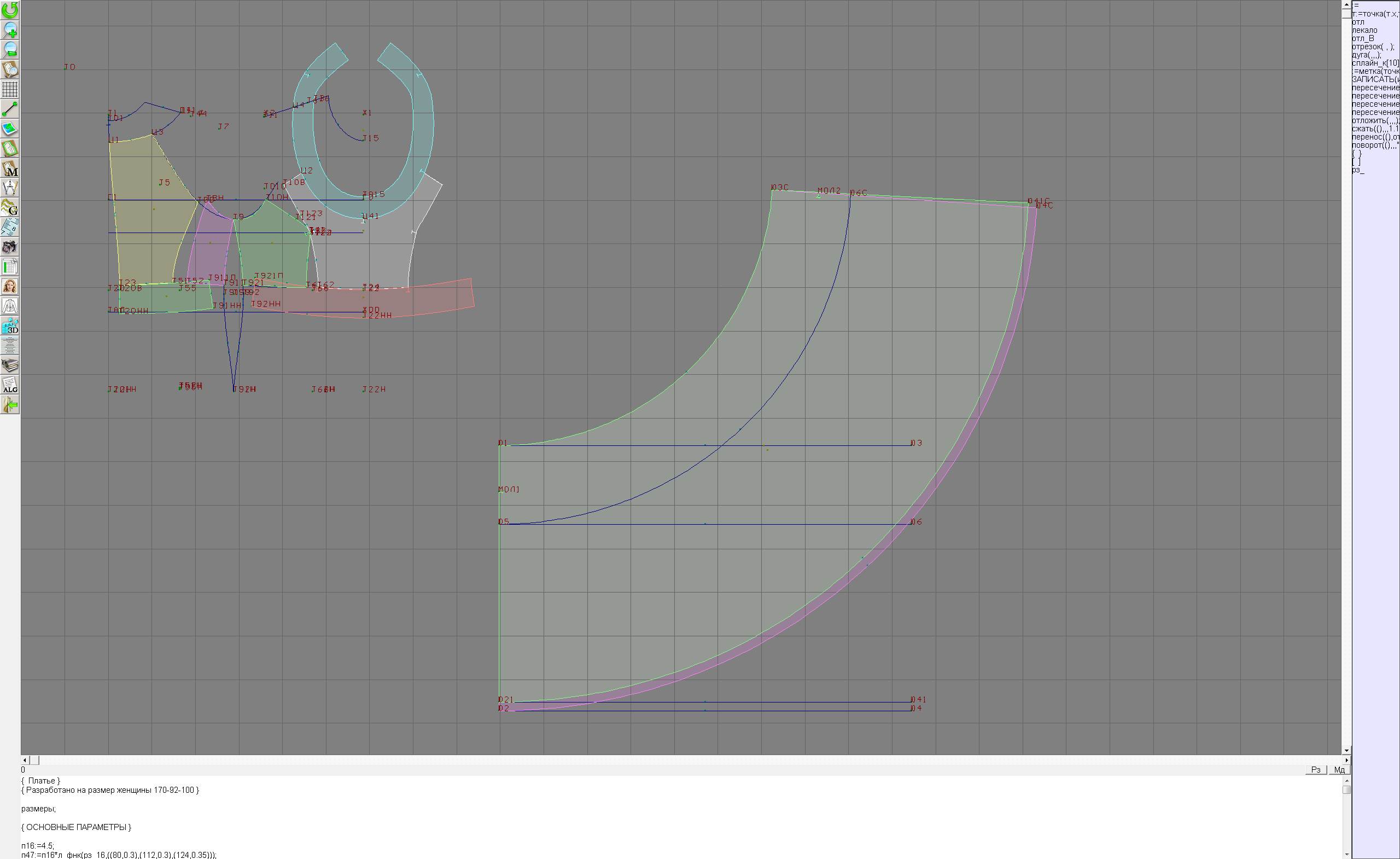Click the code line 'п16:=4.5;'

click(x=38, y=845)
